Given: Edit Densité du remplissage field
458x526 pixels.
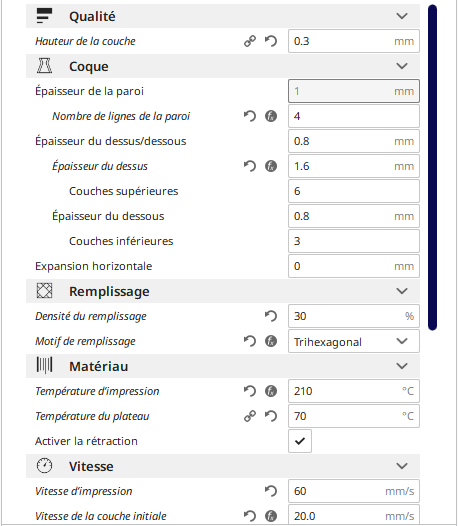Looking at the screenshot, I should [354, 316].
